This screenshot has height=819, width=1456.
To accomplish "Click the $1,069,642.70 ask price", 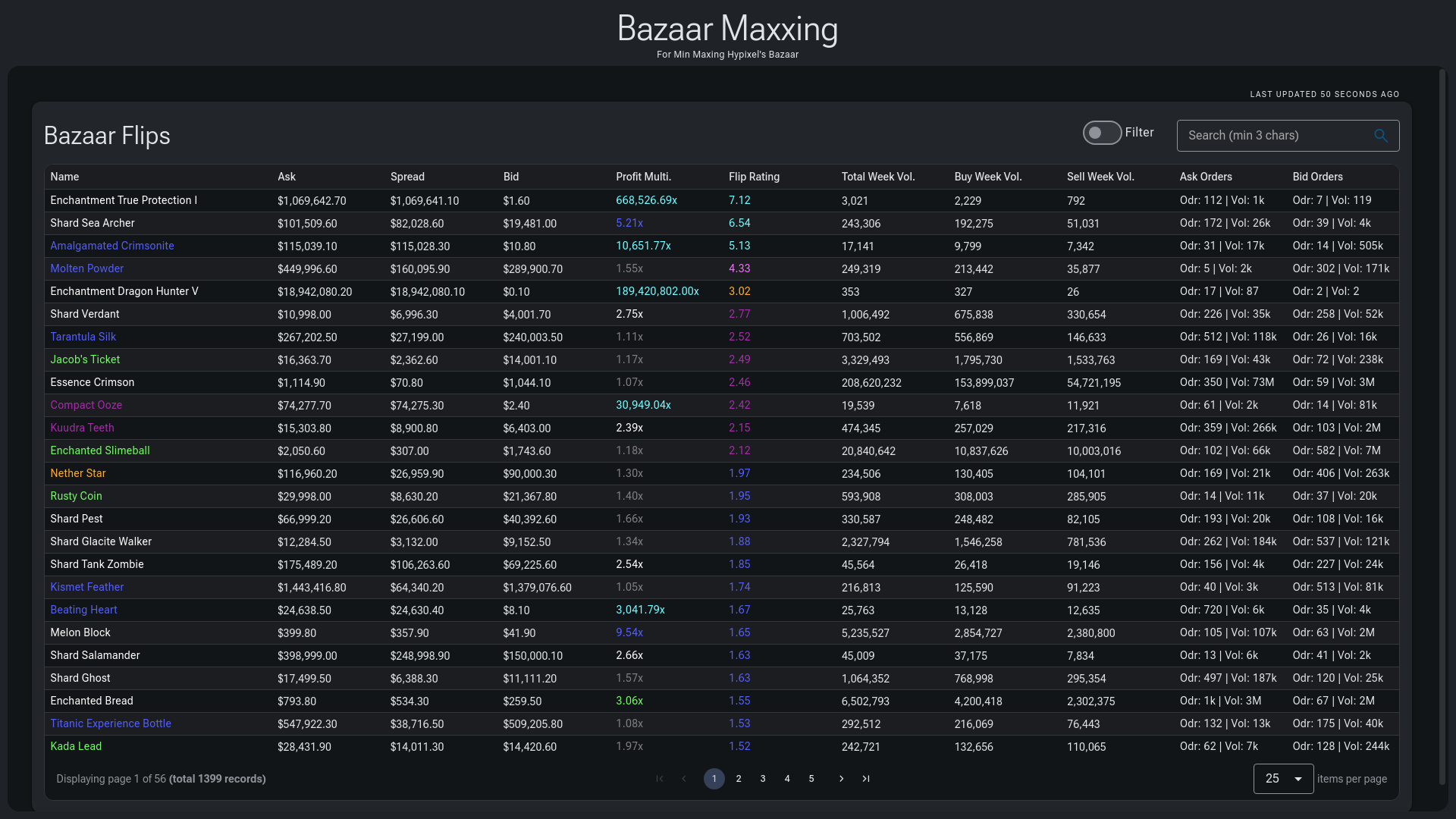I will coord(312,201).
